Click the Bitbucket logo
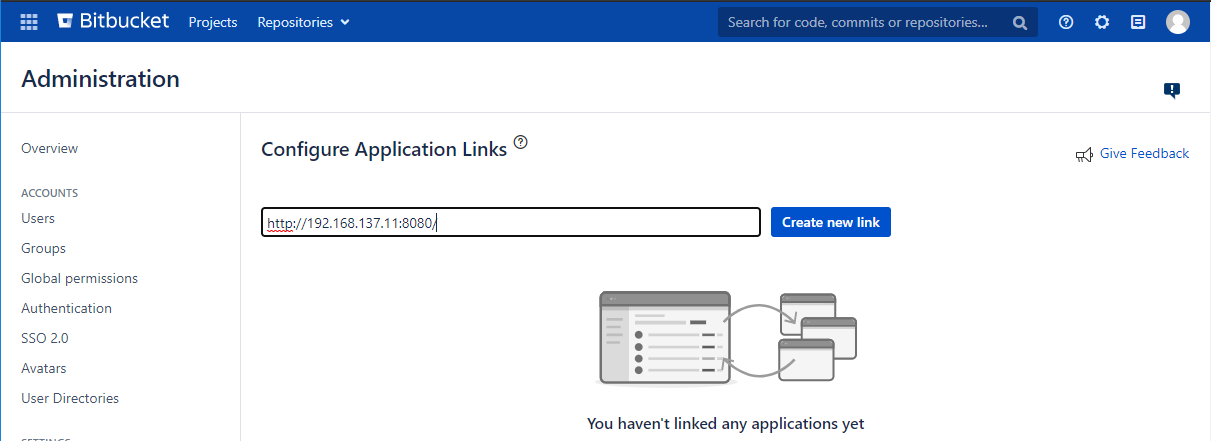The image size is (1211, 441). pyautogui.click(x=113, y=21)
